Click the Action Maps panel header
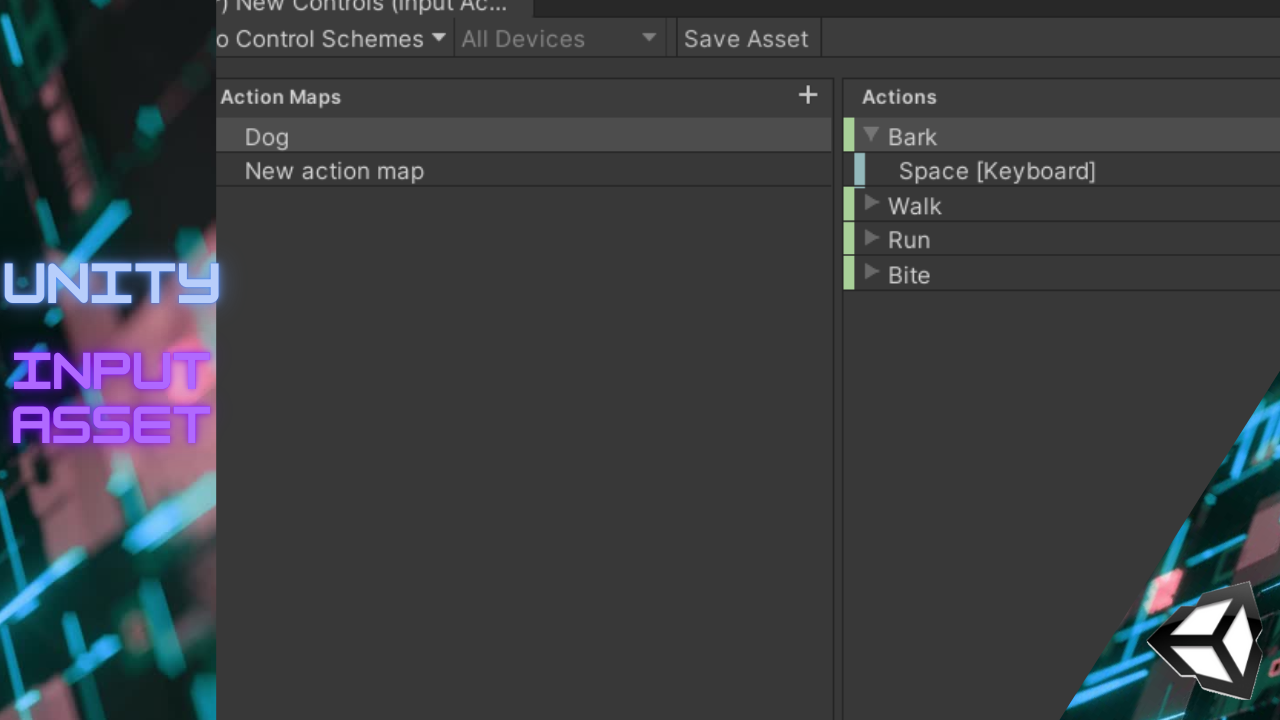Viewport: 1280px width, 720px height. (x=280, y=96)
